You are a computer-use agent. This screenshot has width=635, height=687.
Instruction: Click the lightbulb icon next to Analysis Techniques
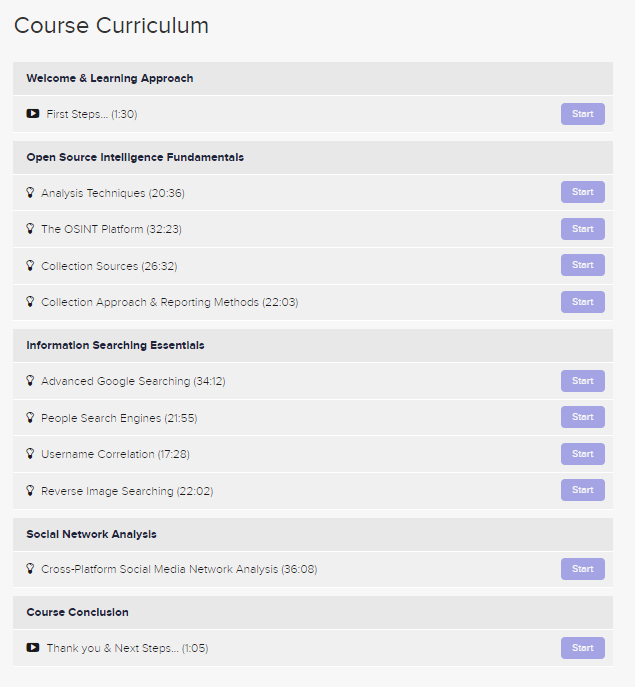pos(30,192)
